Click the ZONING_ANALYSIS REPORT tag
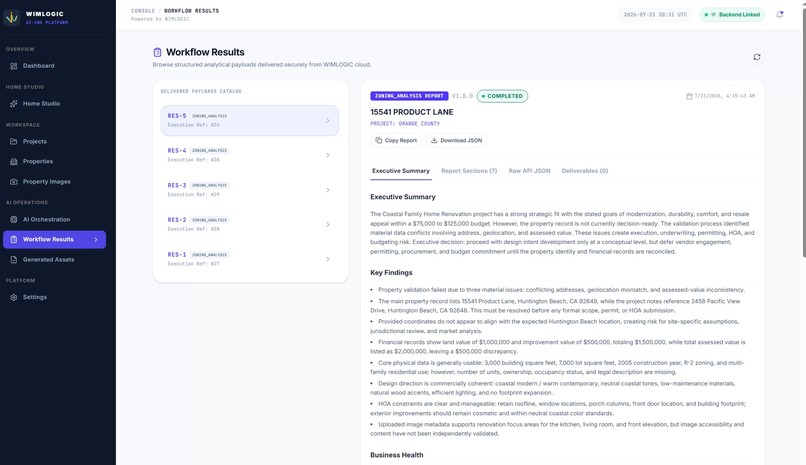 pos(409,96)
